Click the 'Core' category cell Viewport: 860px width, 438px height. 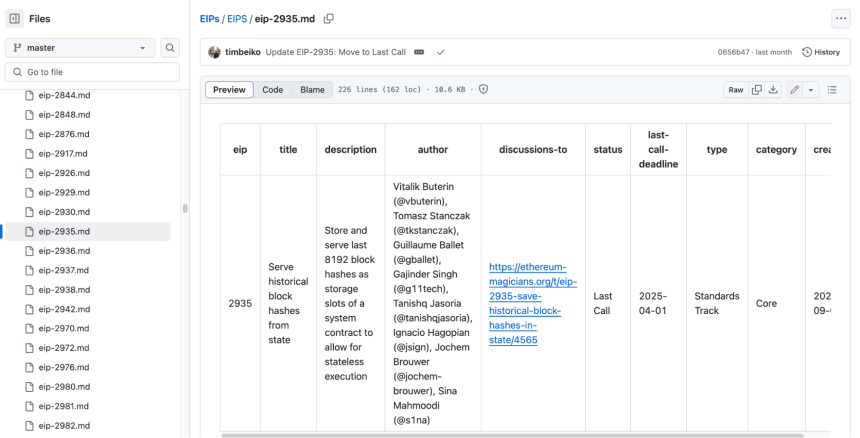(x=776, y=303)
